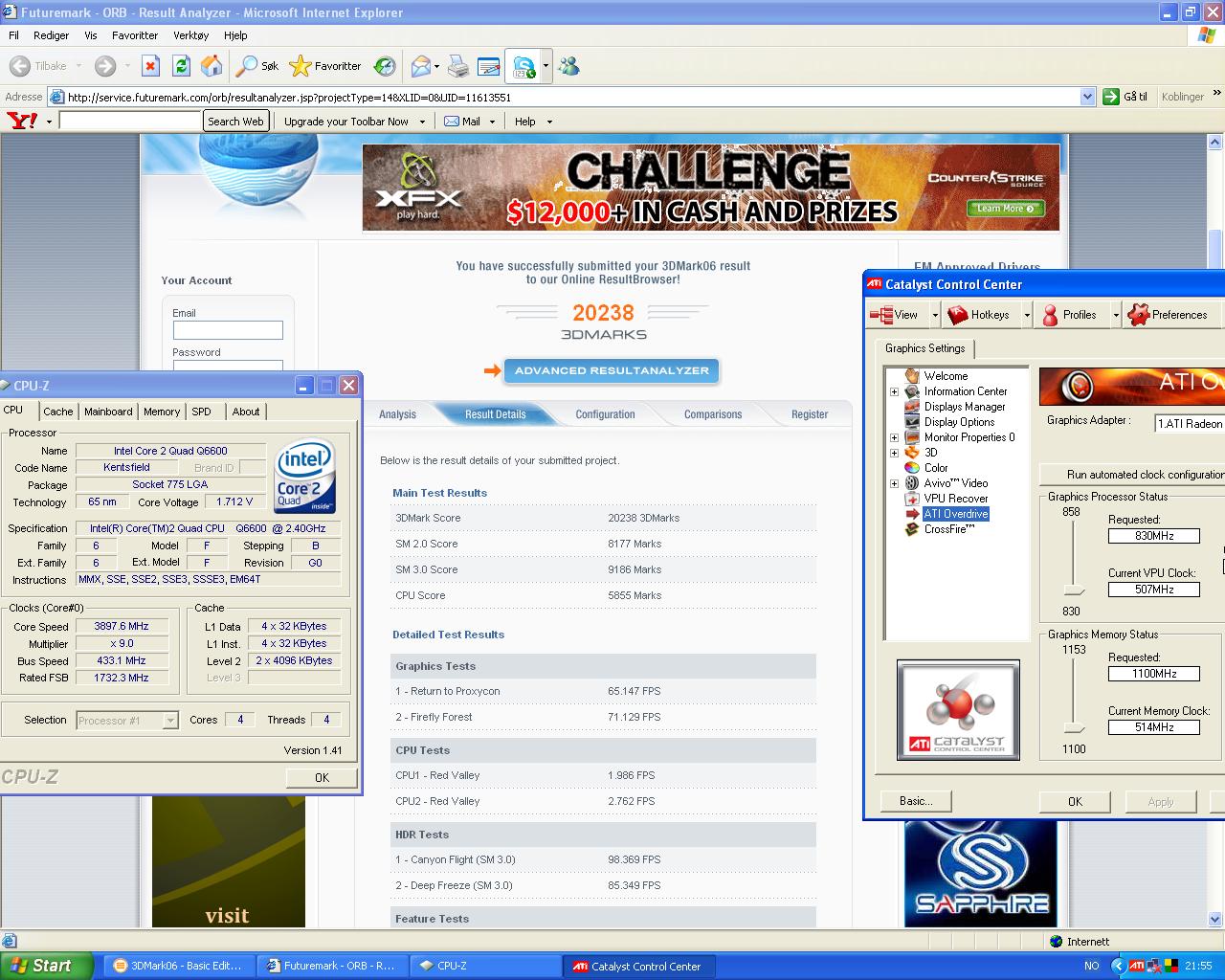Expand Avivo Video tree node
This screenshot has width=1225, height=980.
(895, 483)
